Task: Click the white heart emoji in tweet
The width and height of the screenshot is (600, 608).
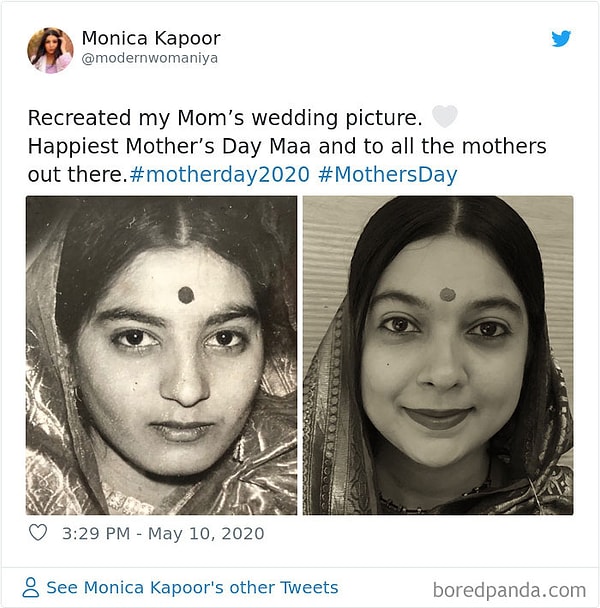Action: pos(444,117)
